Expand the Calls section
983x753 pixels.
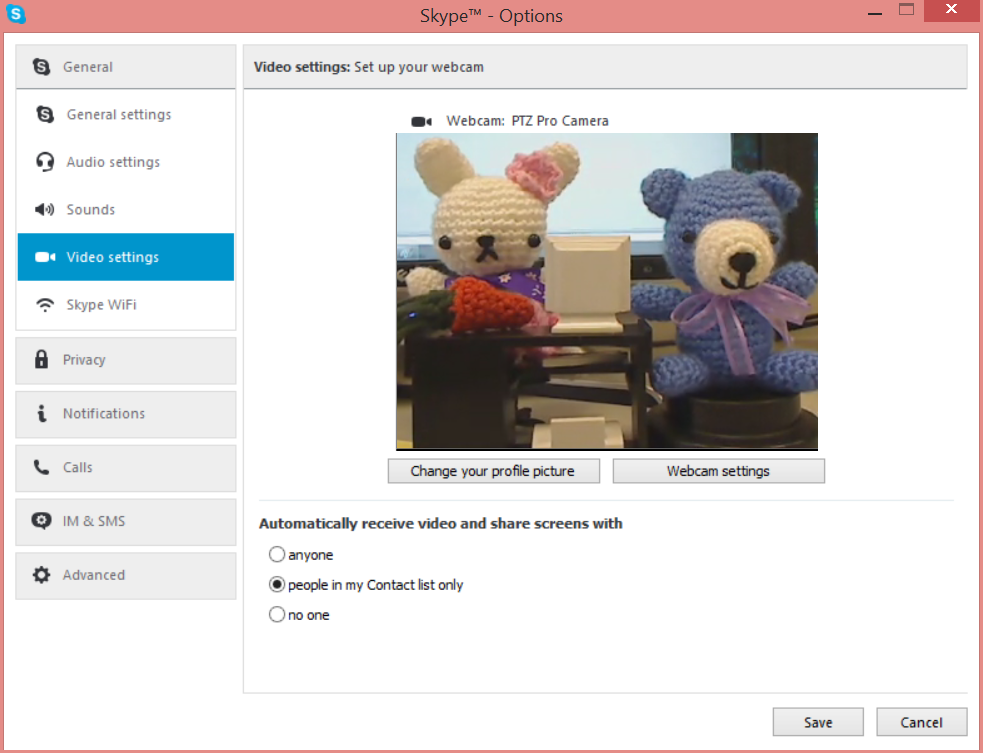125,468
